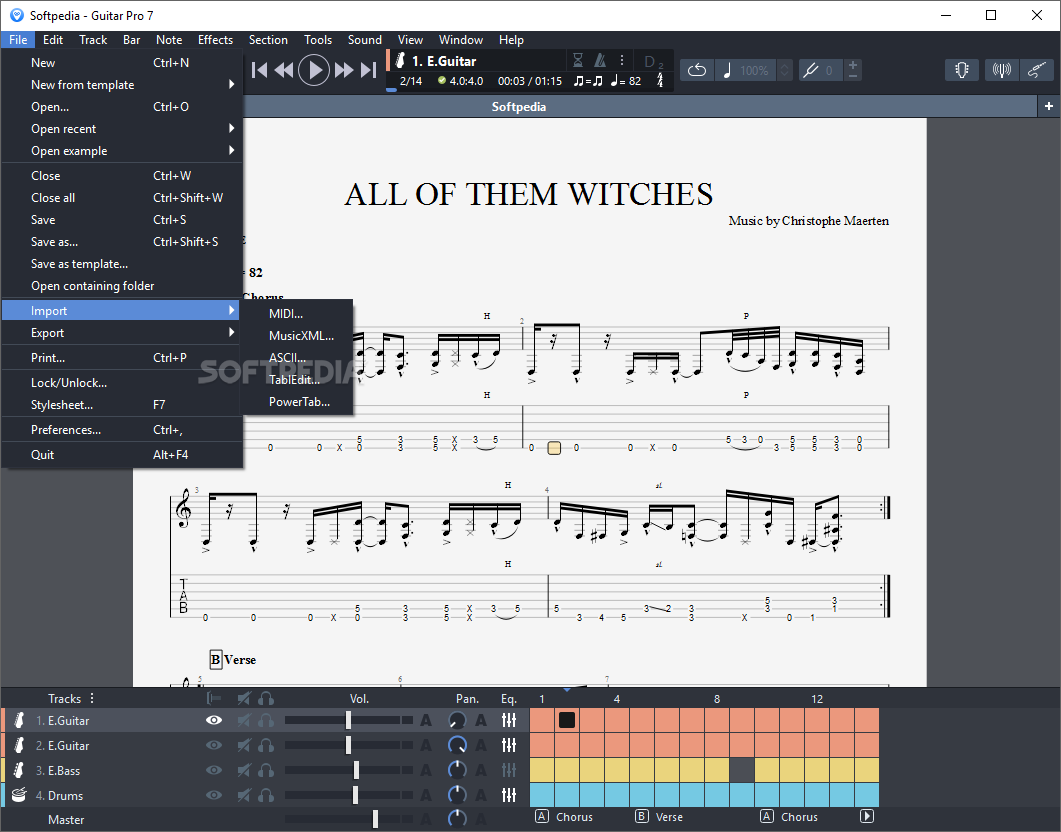Click the drum icon of 4. Drums track
Screen dimensions: 1061x832
tap(20, 795)
